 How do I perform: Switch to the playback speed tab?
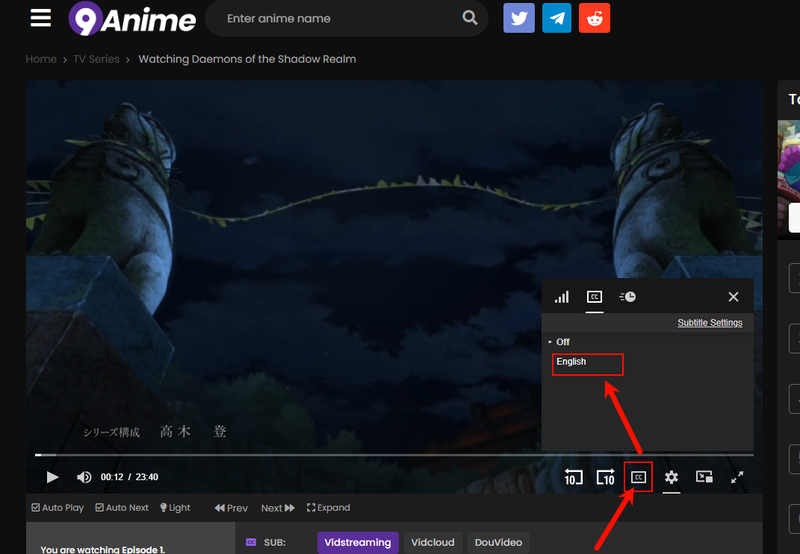(628, 297)
